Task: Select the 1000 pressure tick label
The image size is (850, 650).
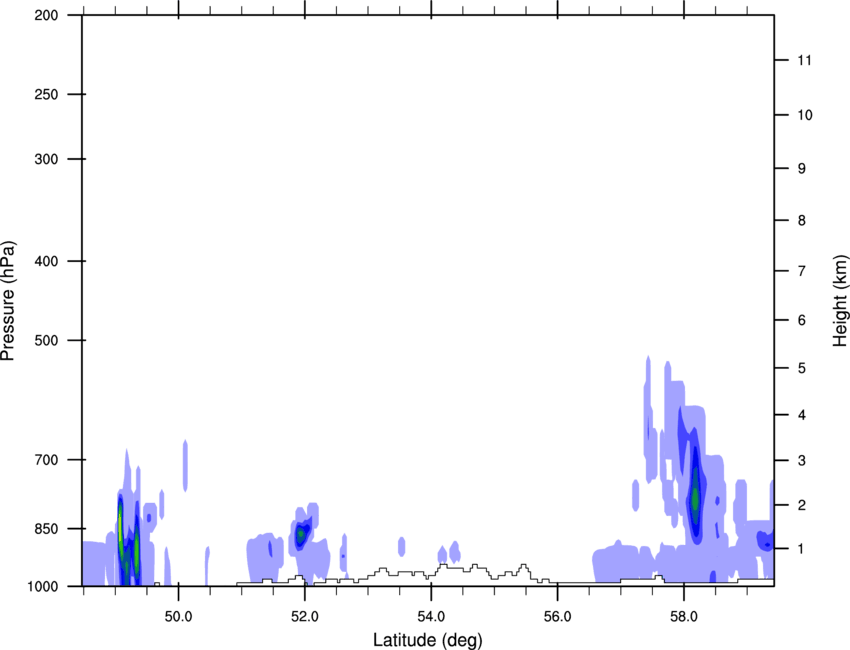Action: pyautogui.click(x=42, y=586)
